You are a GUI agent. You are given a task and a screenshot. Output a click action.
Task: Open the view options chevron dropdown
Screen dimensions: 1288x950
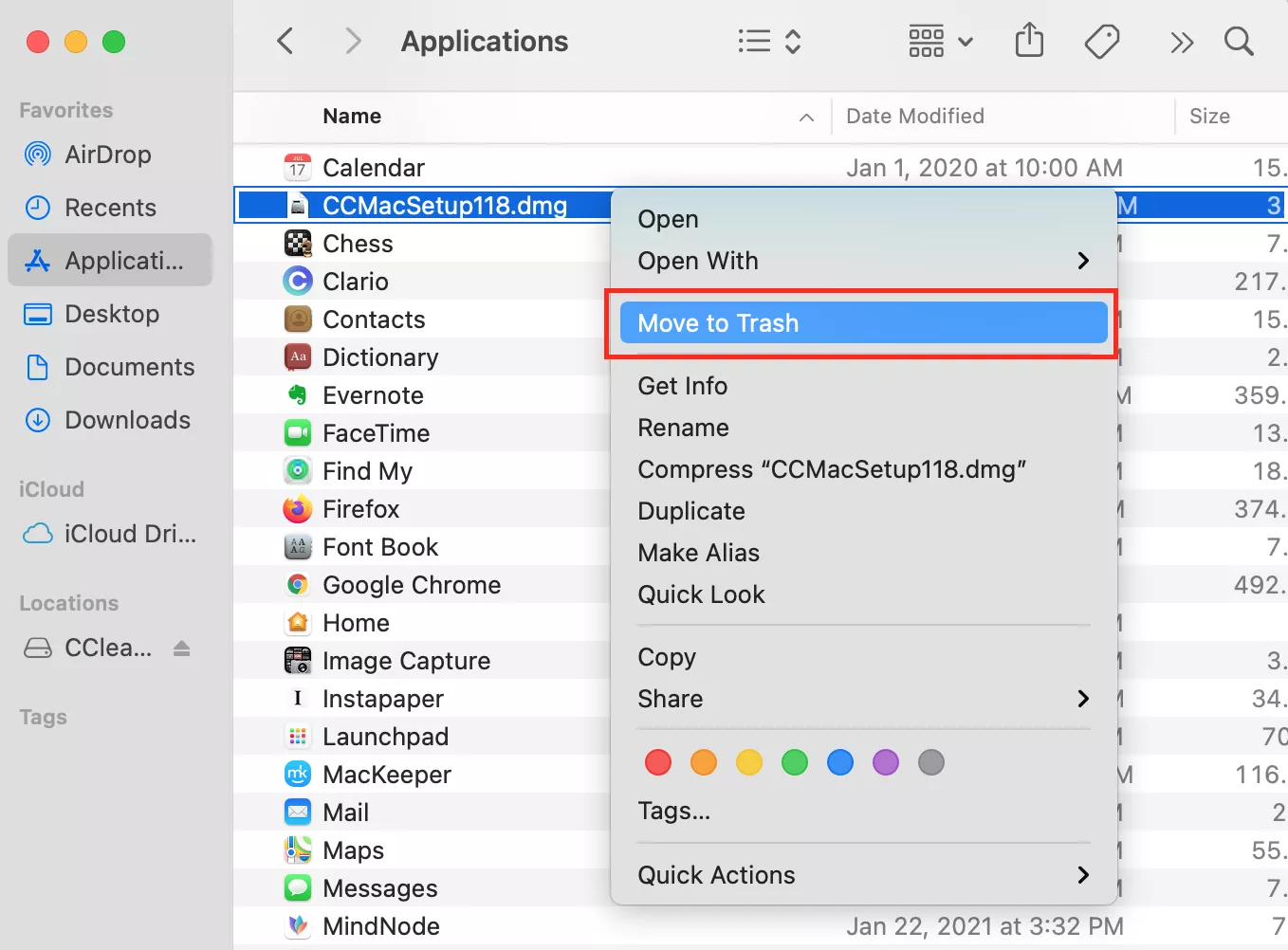point(966,42)
